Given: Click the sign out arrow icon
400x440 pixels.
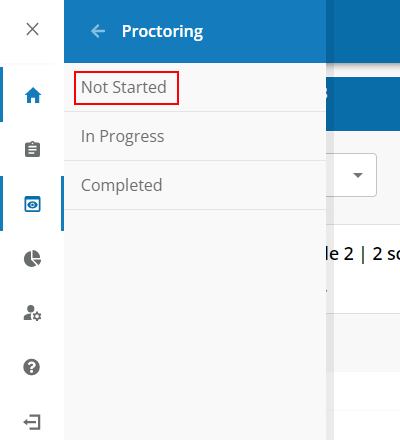Looking at the screenshot, I should coord(32,422).
